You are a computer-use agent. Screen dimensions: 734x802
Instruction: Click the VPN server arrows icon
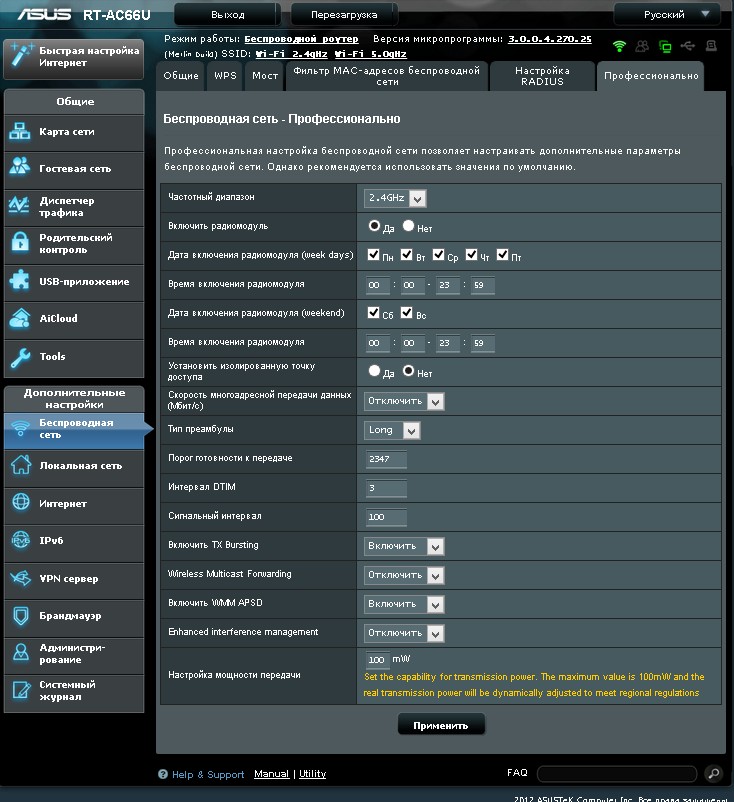coord(21,578)
